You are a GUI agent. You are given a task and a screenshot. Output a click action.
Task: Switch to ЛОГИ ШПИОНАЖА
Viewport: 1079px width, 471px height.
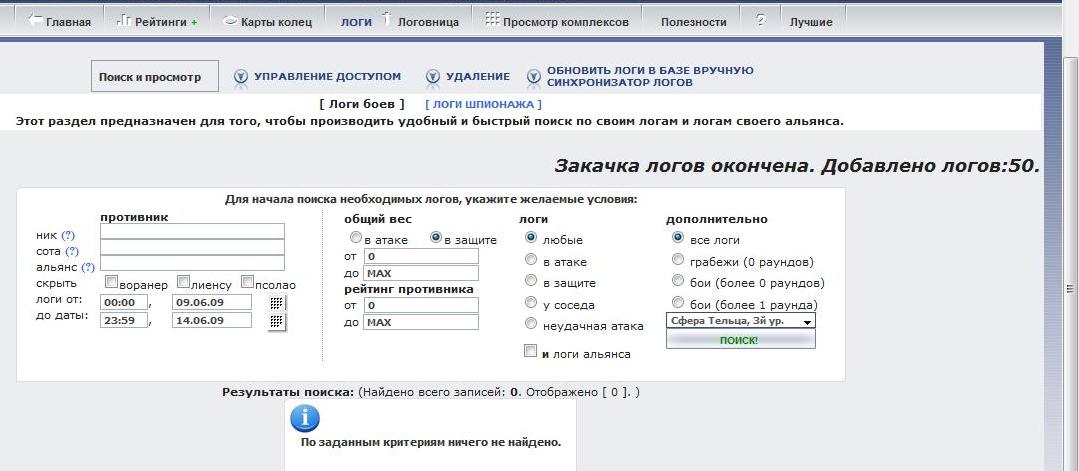[x=483, y=105]
